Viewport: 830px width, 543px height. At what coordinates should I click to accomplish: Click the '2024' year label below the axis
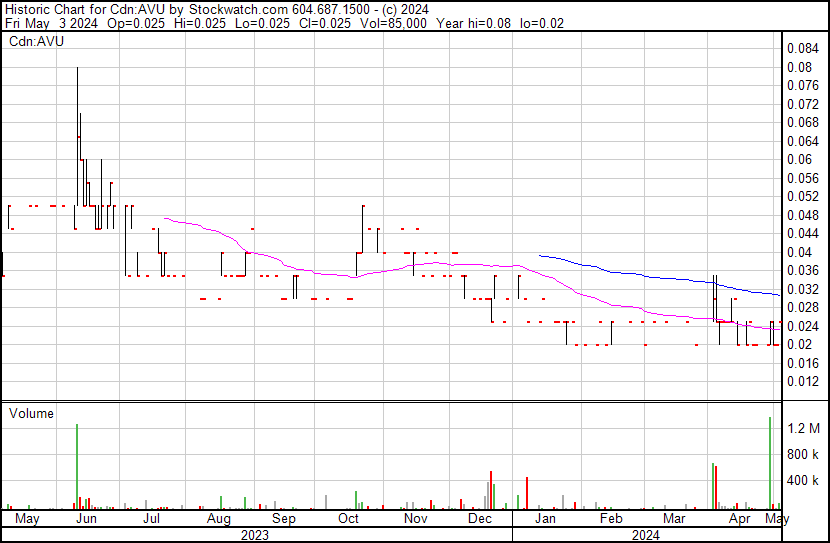646,535
